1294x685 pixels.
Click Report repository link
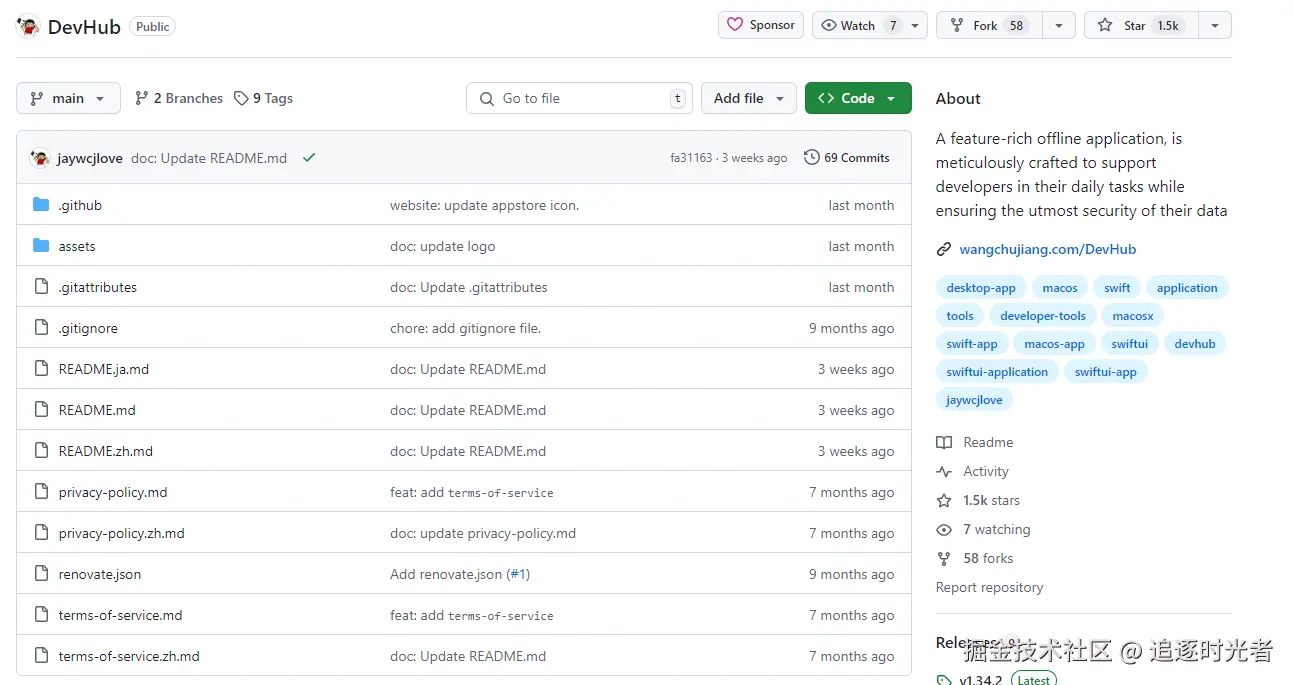pos(989,587)
